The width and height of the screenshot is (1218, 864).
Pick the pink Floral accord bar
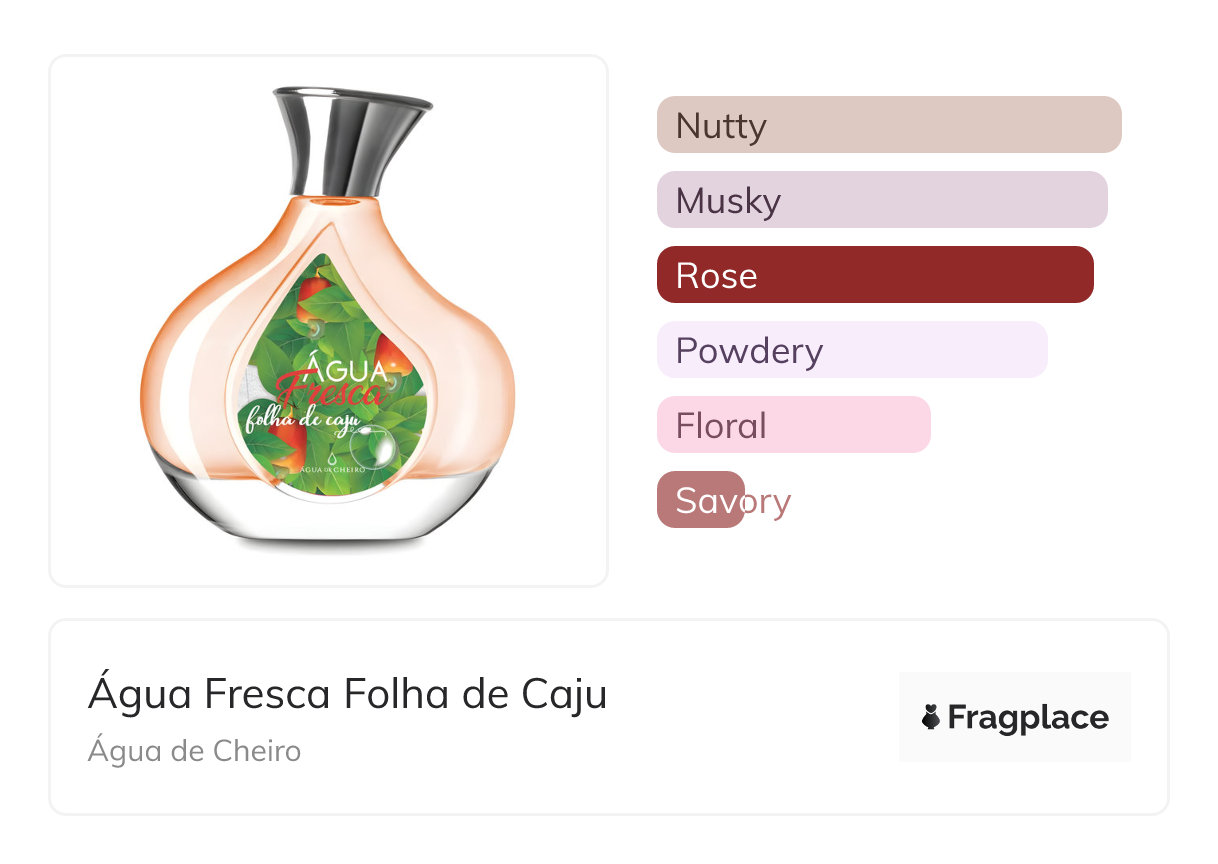793,425
